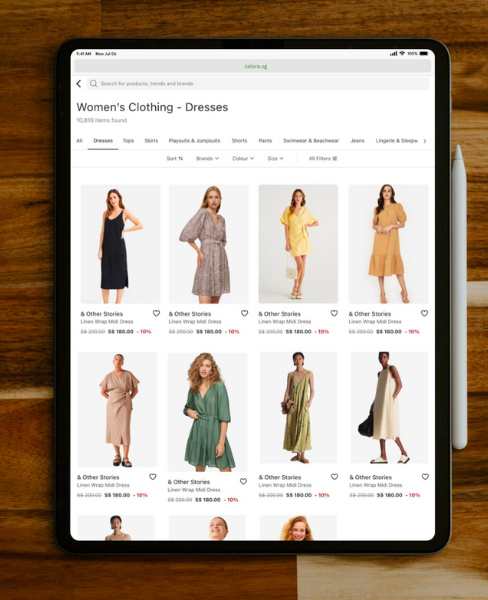
Task: Open the Colour filter dropdown
Action: [x=243, y=158]
